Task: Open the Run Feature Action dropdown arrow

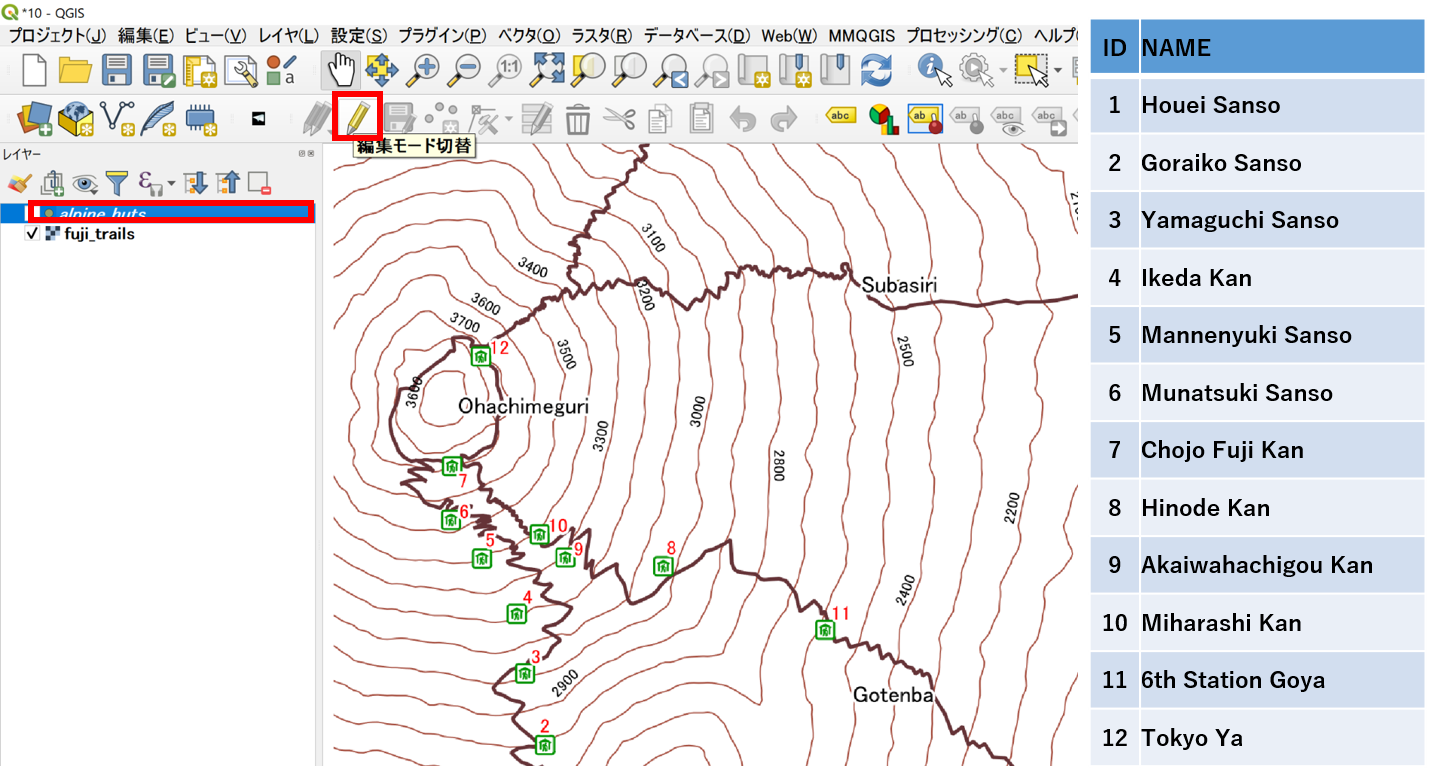Action: coord(1001,70)
